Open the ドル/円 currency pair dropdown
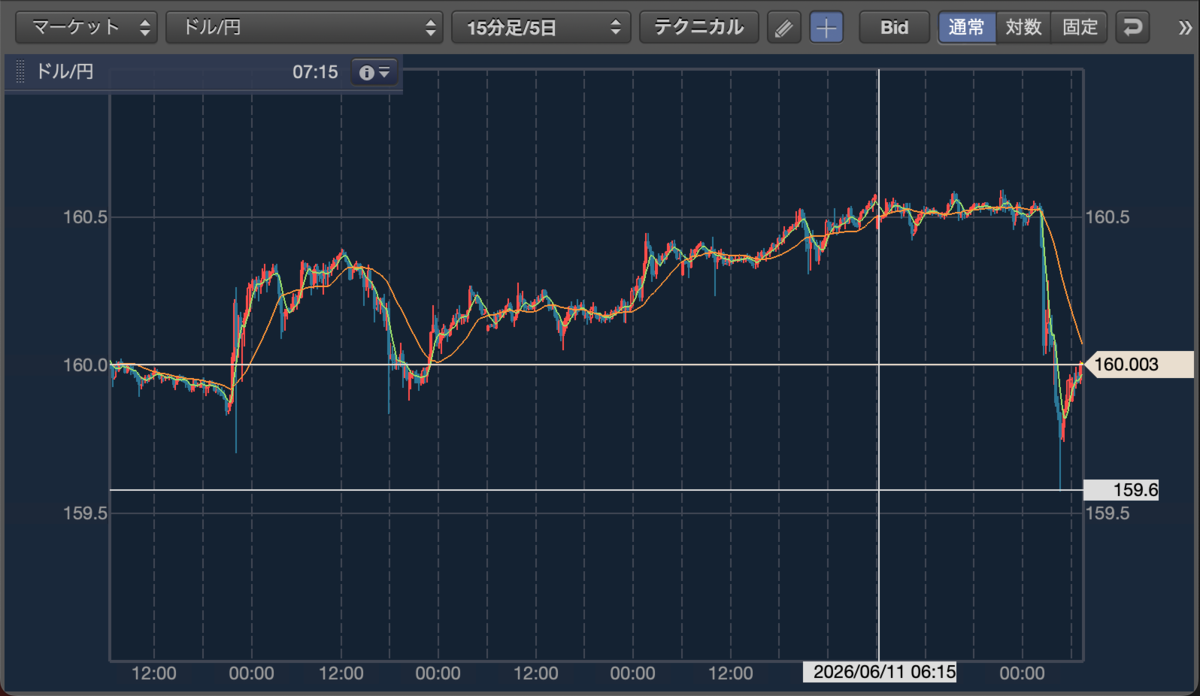 click(304, 27)
